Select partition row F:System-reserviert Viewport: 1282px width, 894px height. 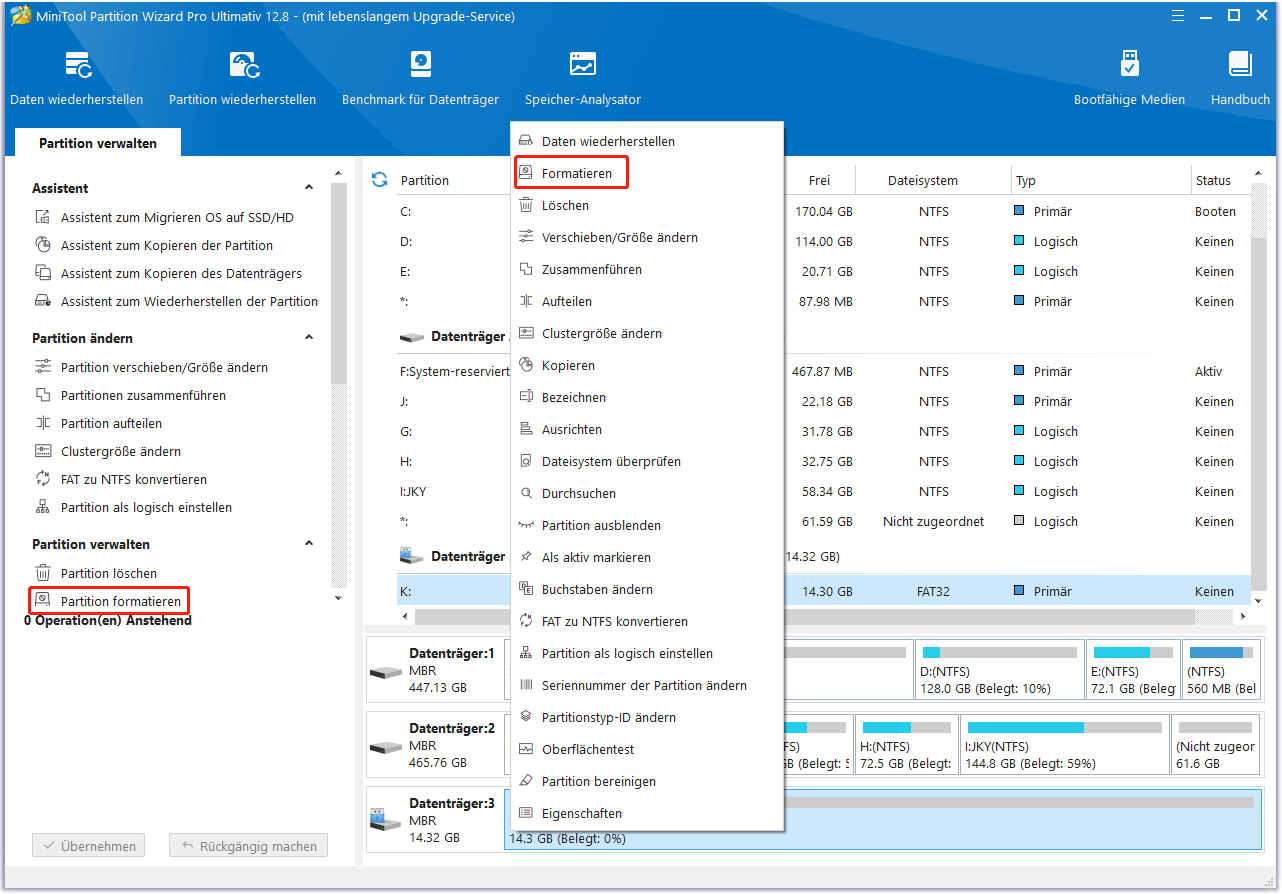824,371
